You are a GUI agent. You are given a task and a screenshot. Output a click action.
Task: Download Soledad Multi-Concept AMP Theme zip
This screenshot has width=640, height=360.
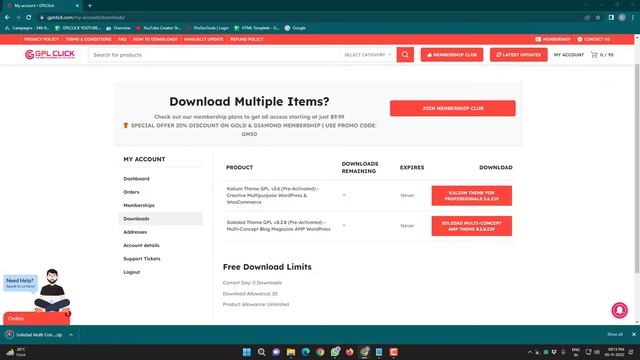point(471,226)
